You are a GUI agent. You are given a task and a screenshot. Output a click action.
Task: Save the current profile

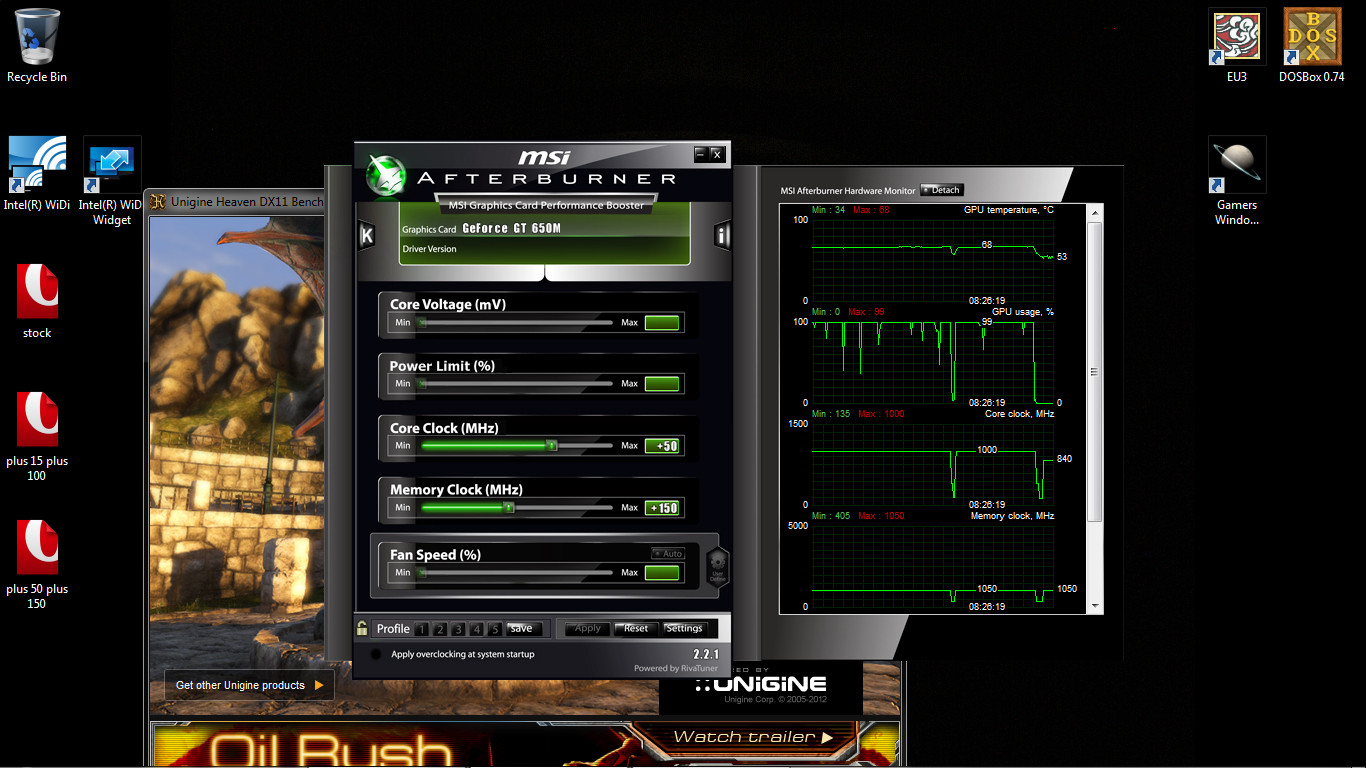(524, 629)
